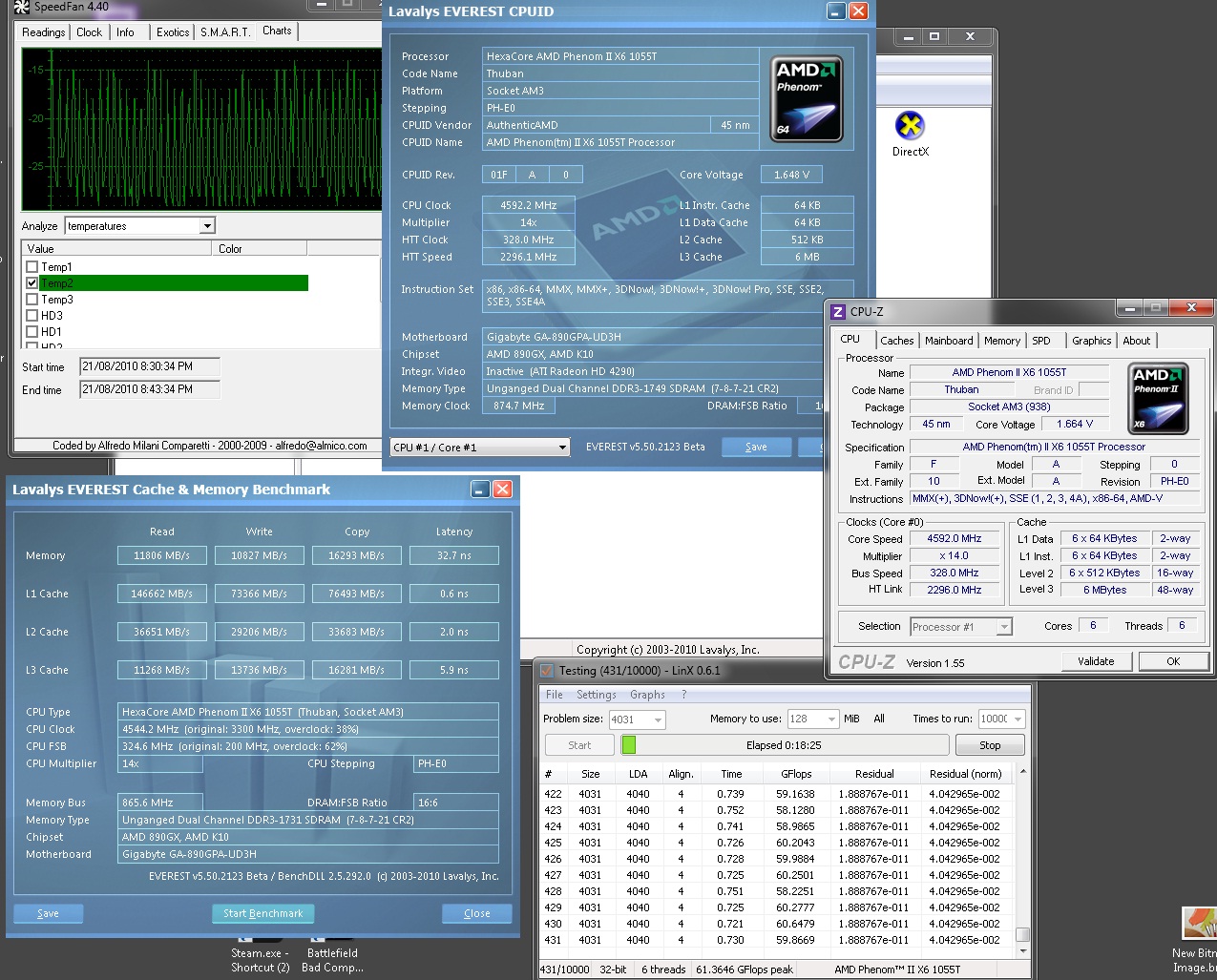Open the About tab in CPU-Z

click(1137, 341)
